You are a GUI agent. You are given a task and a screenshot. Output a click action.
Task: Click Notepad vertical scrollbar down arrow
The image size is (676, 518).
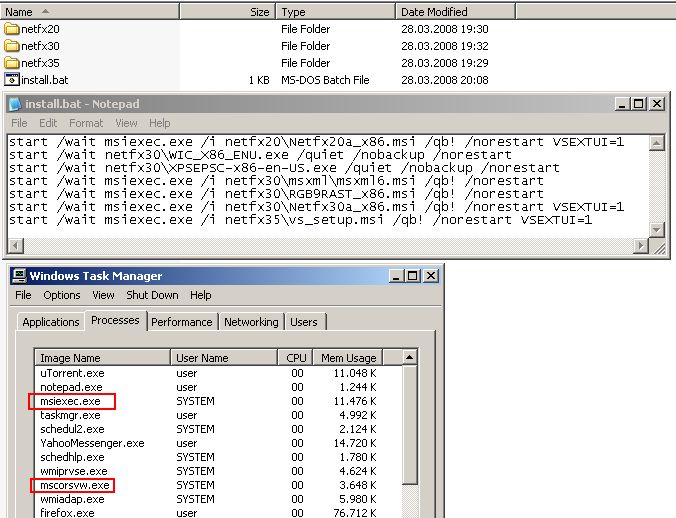click(656, 230)
